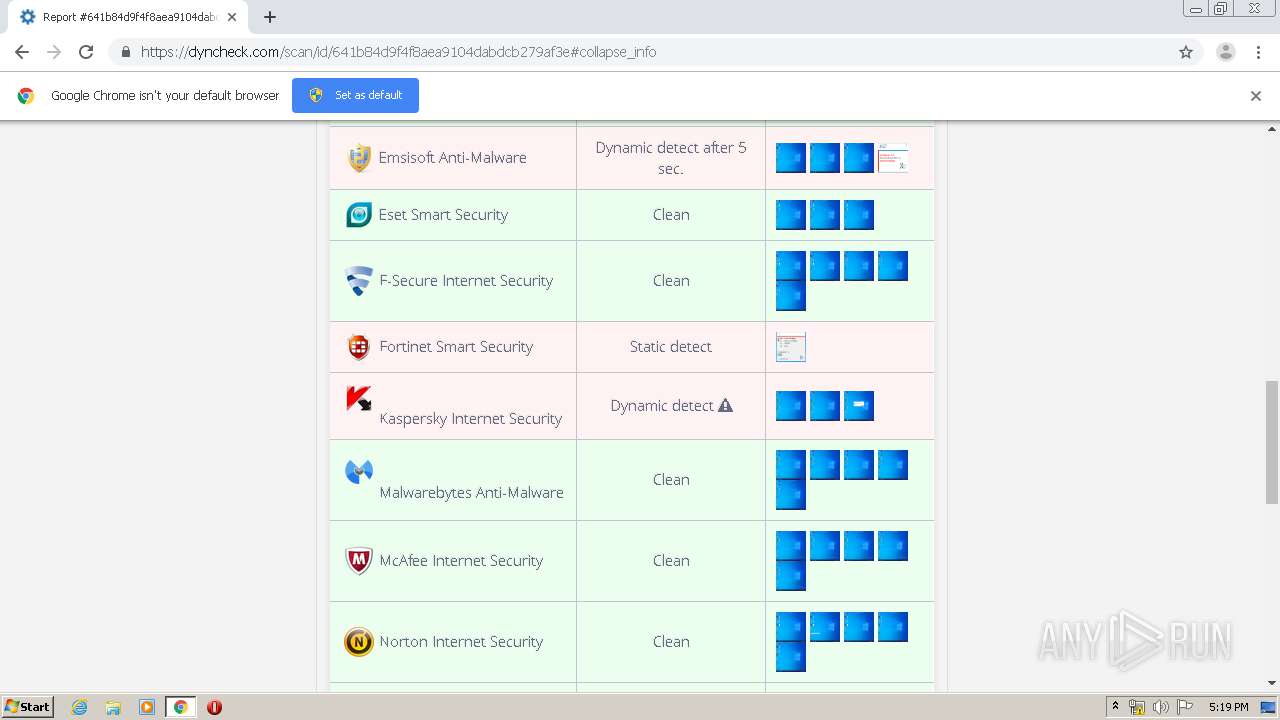1280x720 pixels.
Task: Dismiss the default browser notification bar
Action: 1256,96
